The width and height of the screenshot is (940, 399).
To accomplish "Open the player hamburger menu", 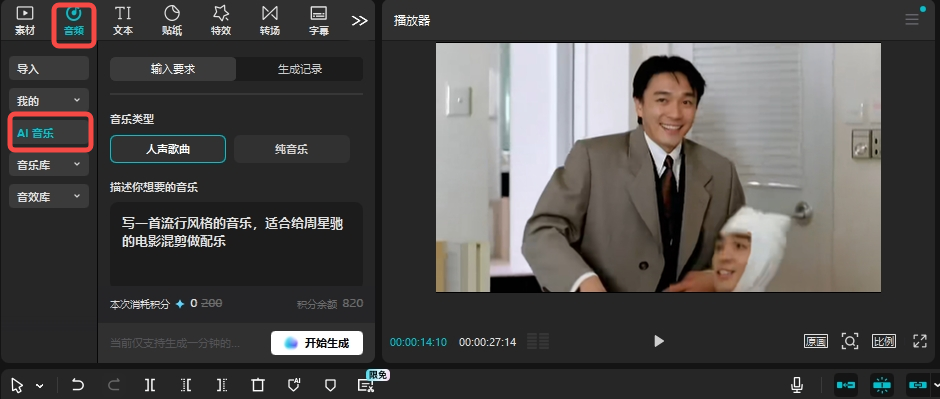I will click(x=912, y=20).
